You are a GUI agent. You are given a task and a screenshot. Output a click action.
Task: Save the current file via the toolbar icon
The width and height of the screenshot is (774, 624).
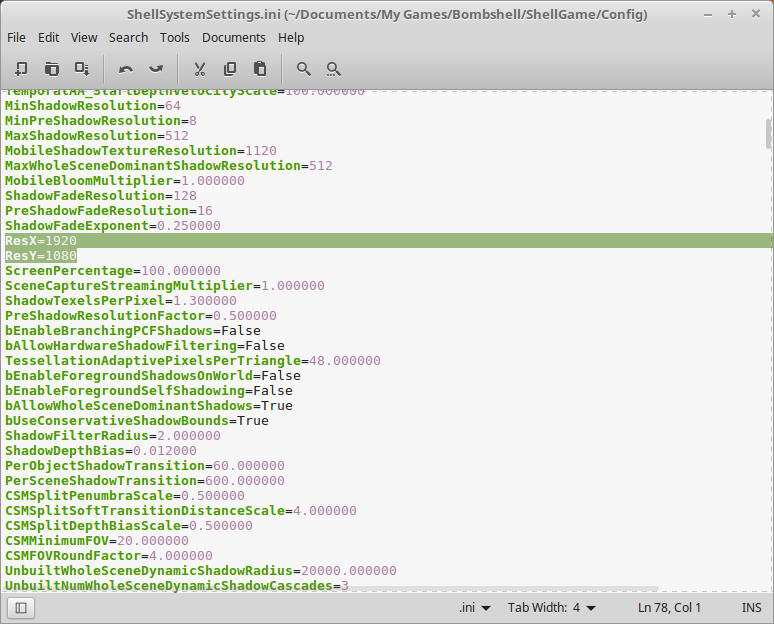(x=82, y=69)
